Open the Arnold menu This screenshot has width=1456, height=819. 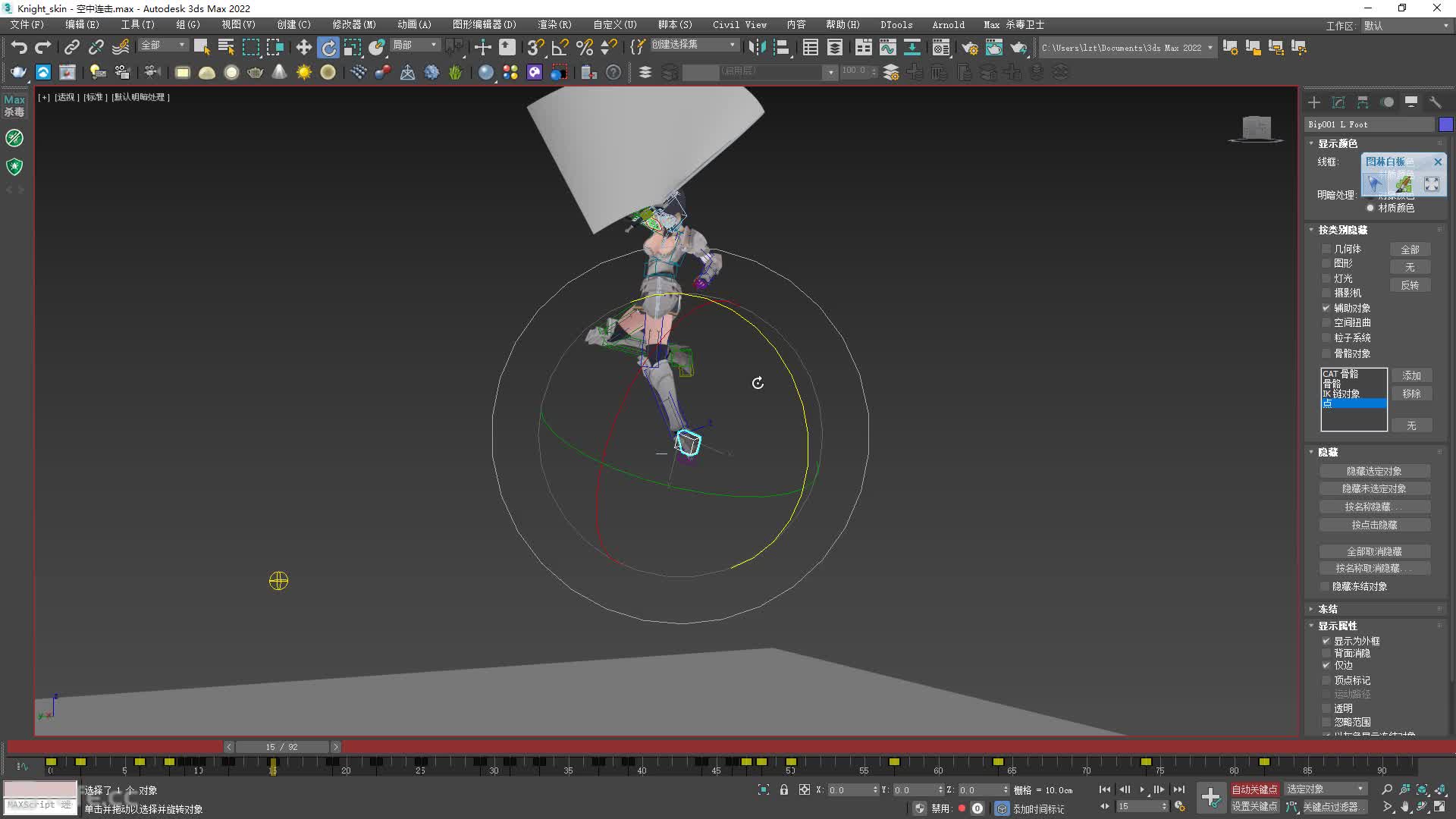coord(948,25)
